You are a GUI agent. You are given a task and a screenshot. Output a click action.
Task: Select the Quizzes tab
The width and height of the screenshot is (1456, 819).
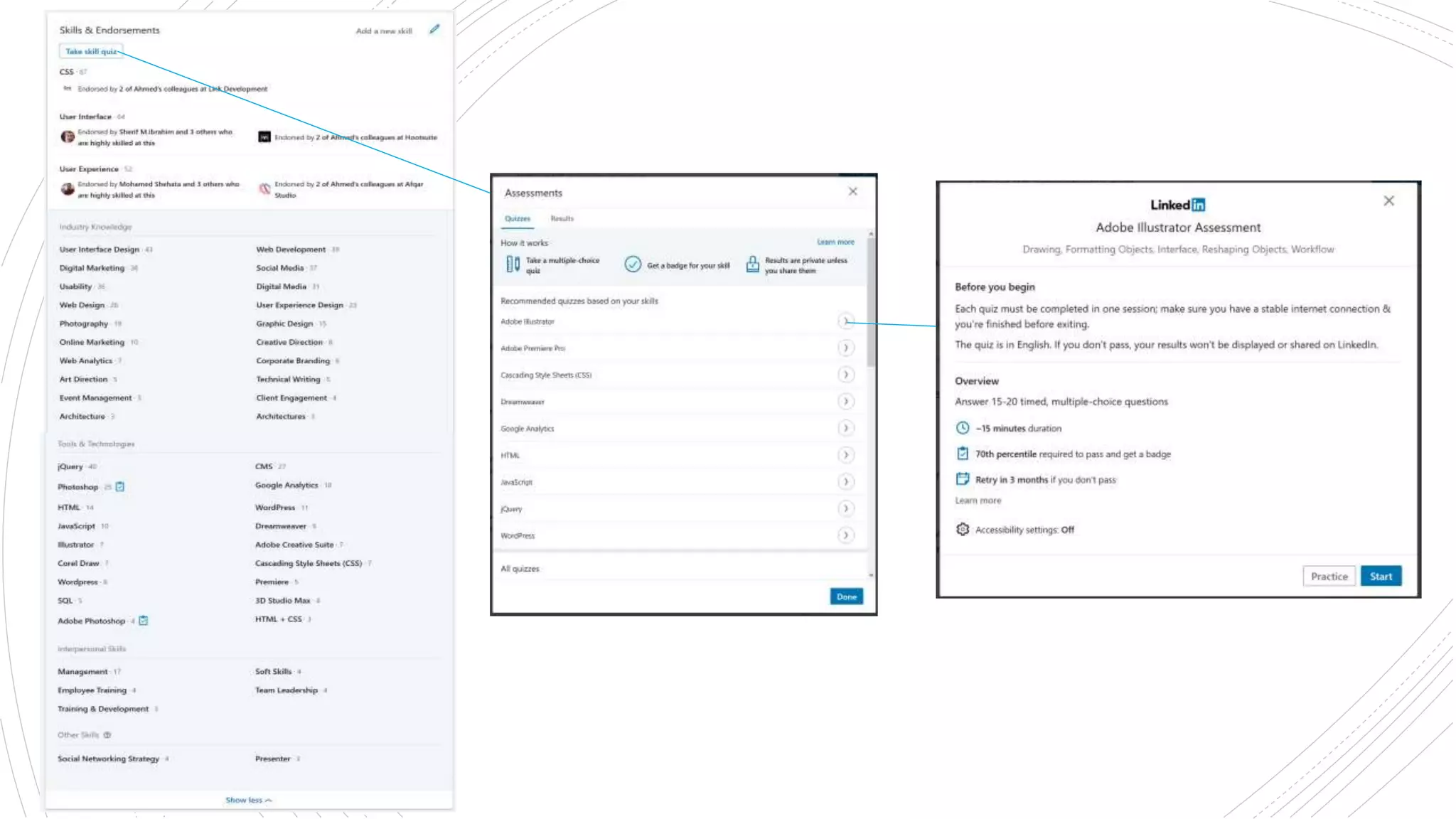pyautogui.click(x=517, y=219)
